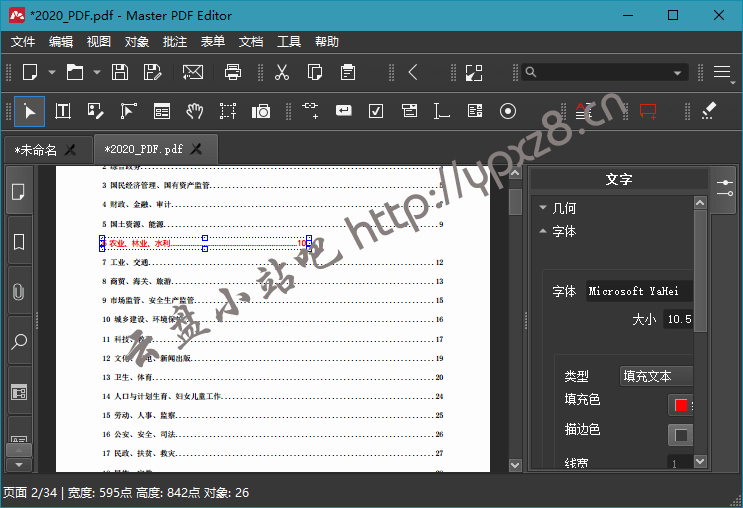The width and height of the screenshot is (743, 508).
Task: Open the new document dropdown arrow
Action: pyautogui.click(x=52, y=73)
